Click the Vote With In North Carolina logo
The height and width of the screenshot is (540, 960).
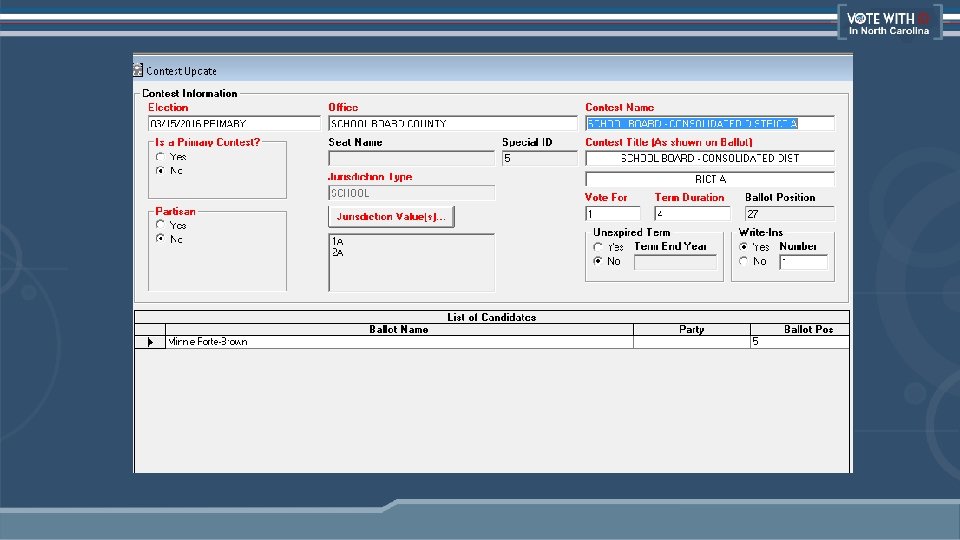coord(889,23)
